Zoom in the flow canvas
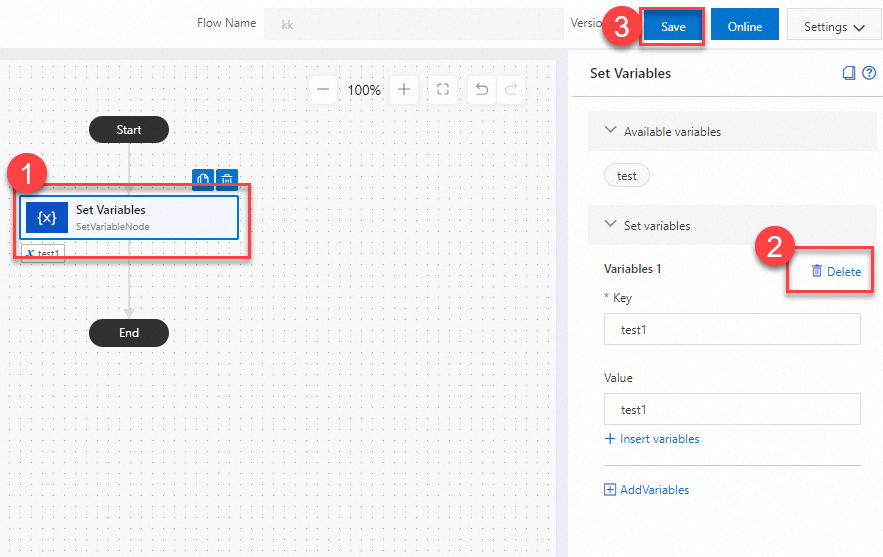The width and height of the screenshot is (883, 557). [404, 90]
